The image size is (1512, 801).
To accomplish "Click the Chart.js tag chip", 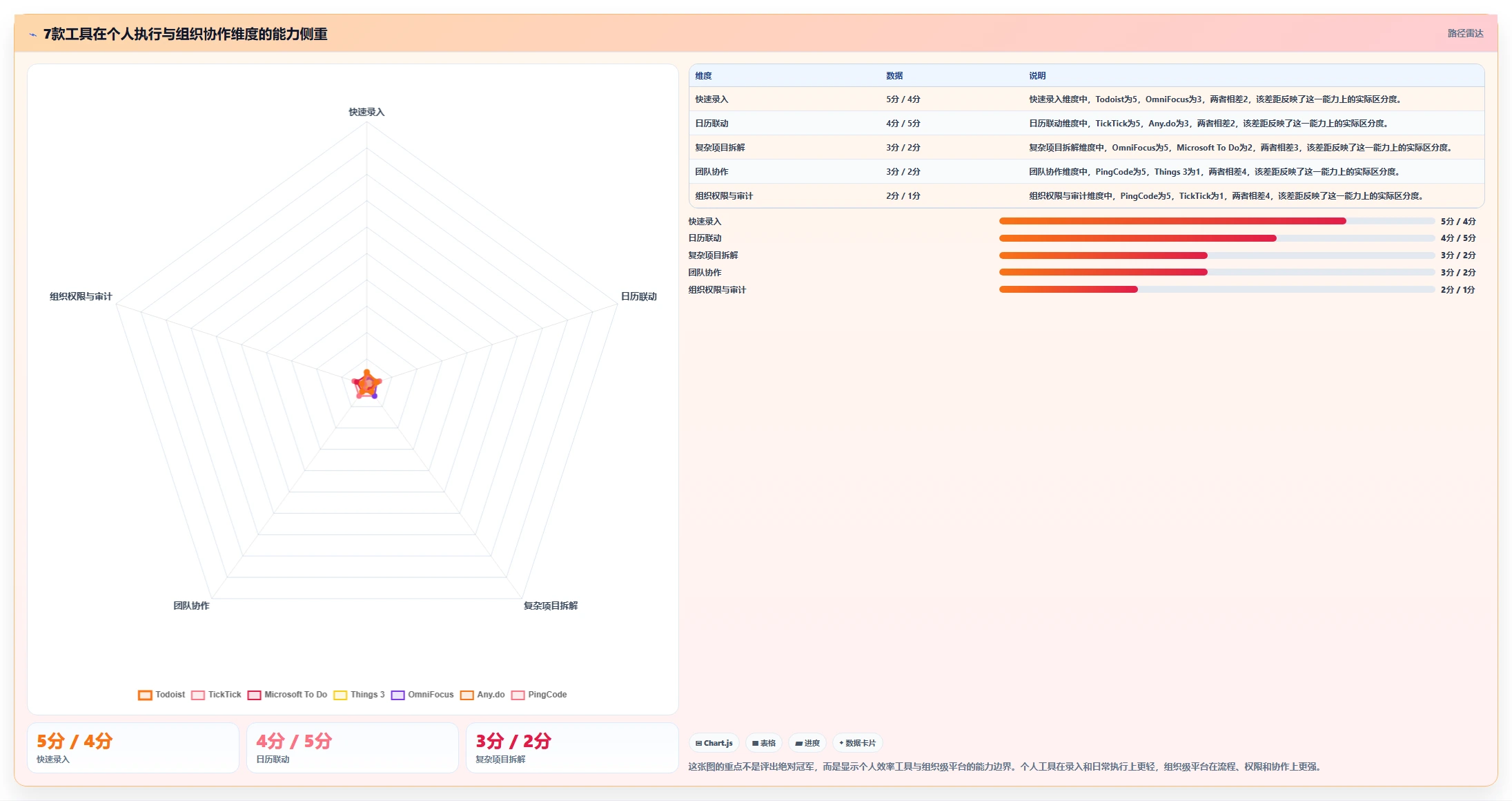I will click(x=714, y=743).
